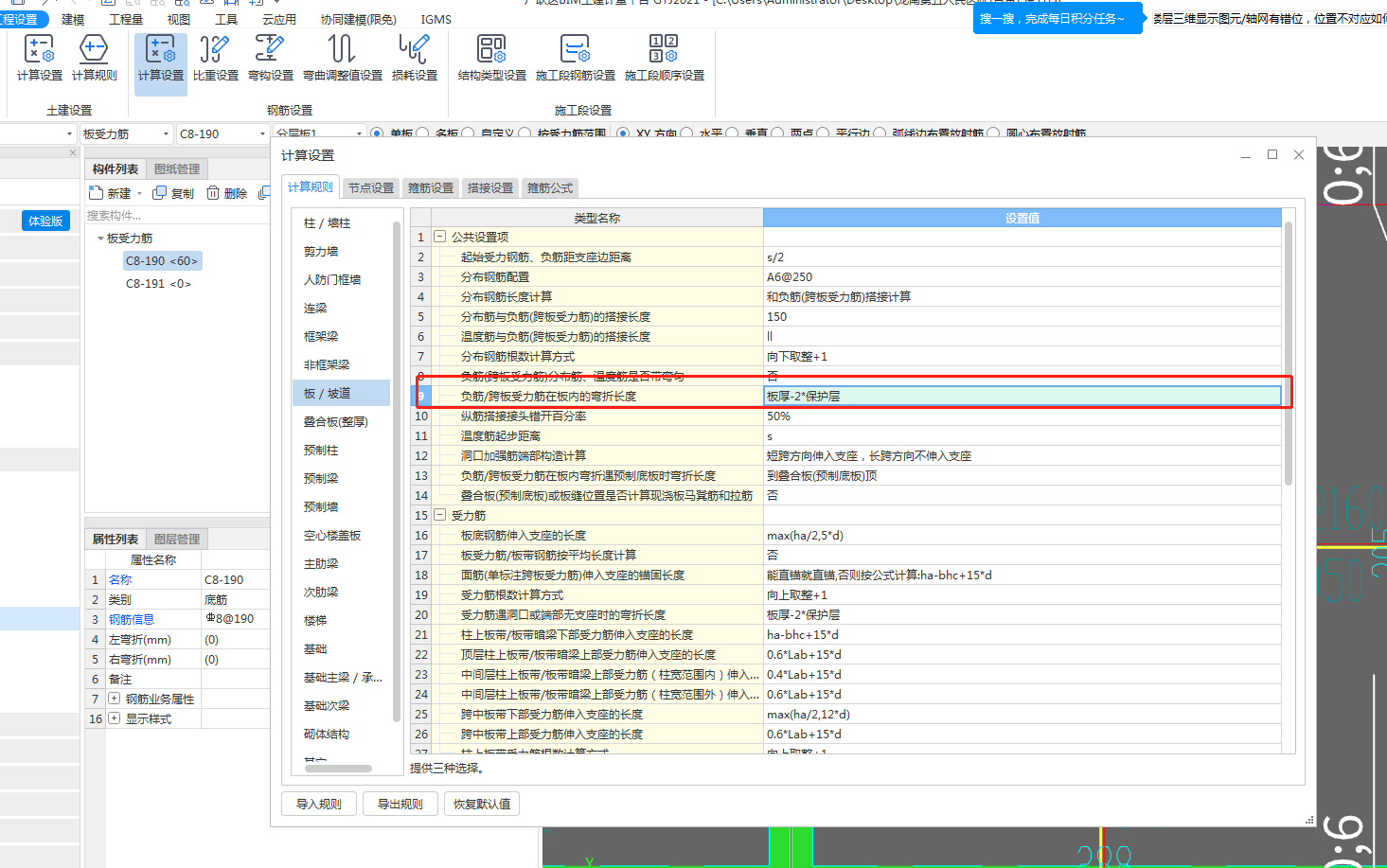The width and height of the screenshot is (1387, 868).
Task: Collapse 板受力筋 tree node
Action: click(100, 239)
